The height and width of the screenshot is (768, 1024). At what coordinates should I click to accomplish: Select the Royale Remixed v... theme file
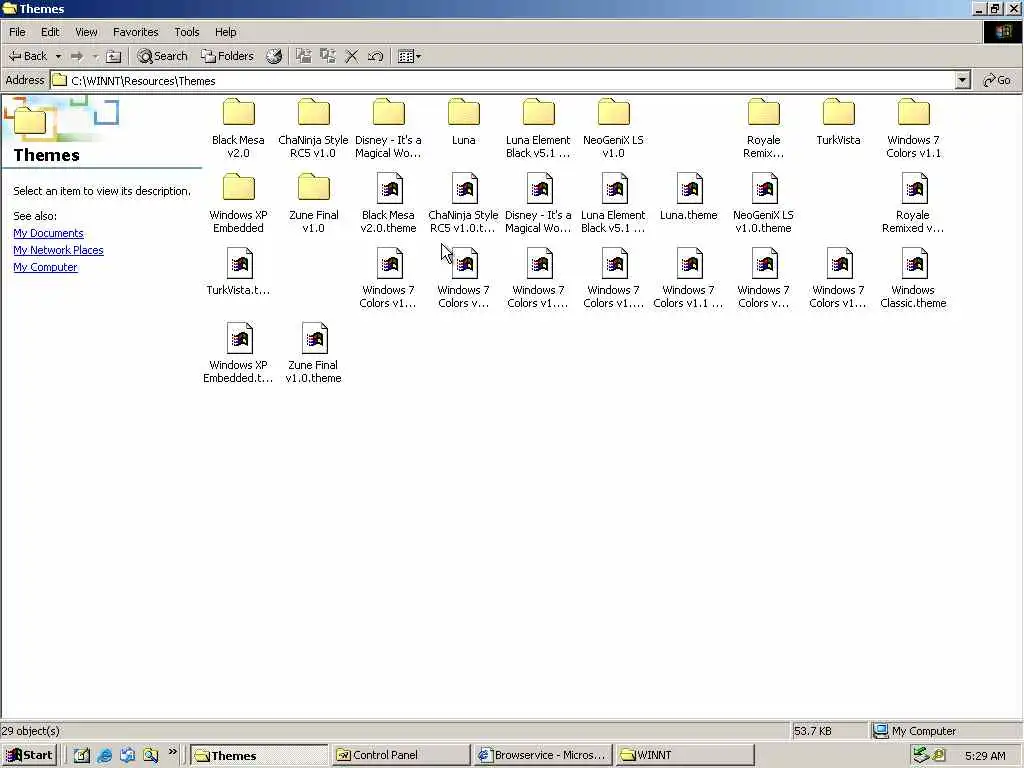[x=914, y=203]
